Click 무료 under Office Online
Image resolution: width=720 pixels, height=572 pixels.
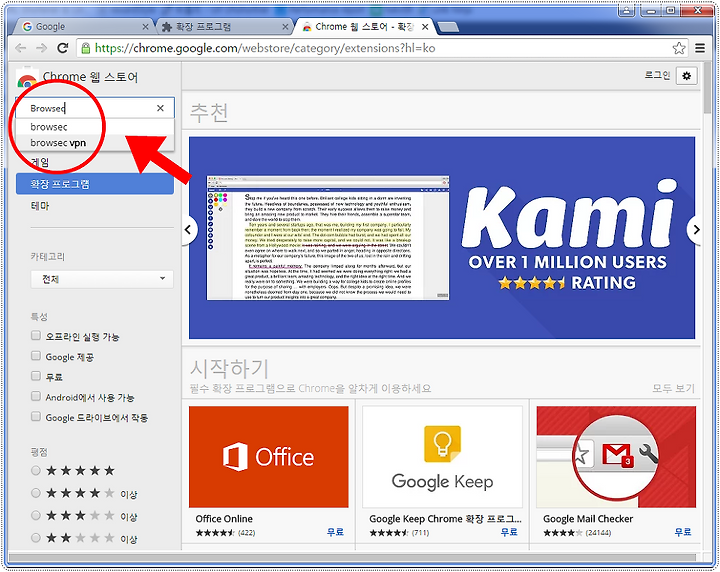(x=335, y=532)
